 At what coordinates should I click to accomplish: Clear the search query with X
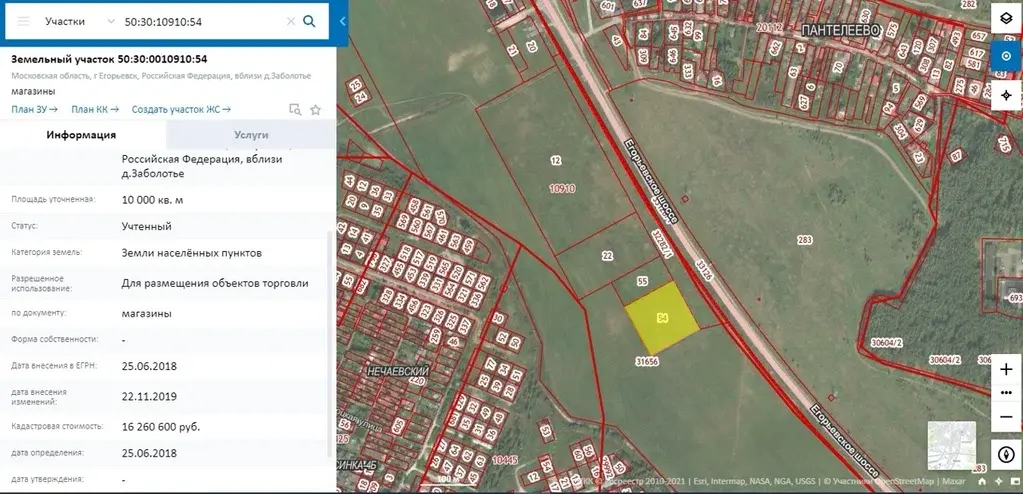coord(290,21)
